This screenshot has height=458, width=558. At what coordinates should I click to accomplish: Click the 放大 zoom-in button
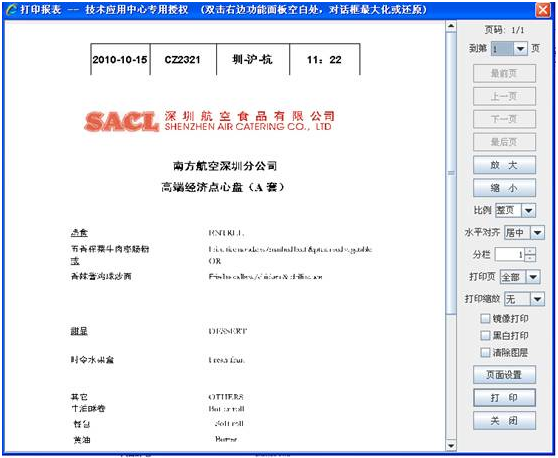pos(504,165)
